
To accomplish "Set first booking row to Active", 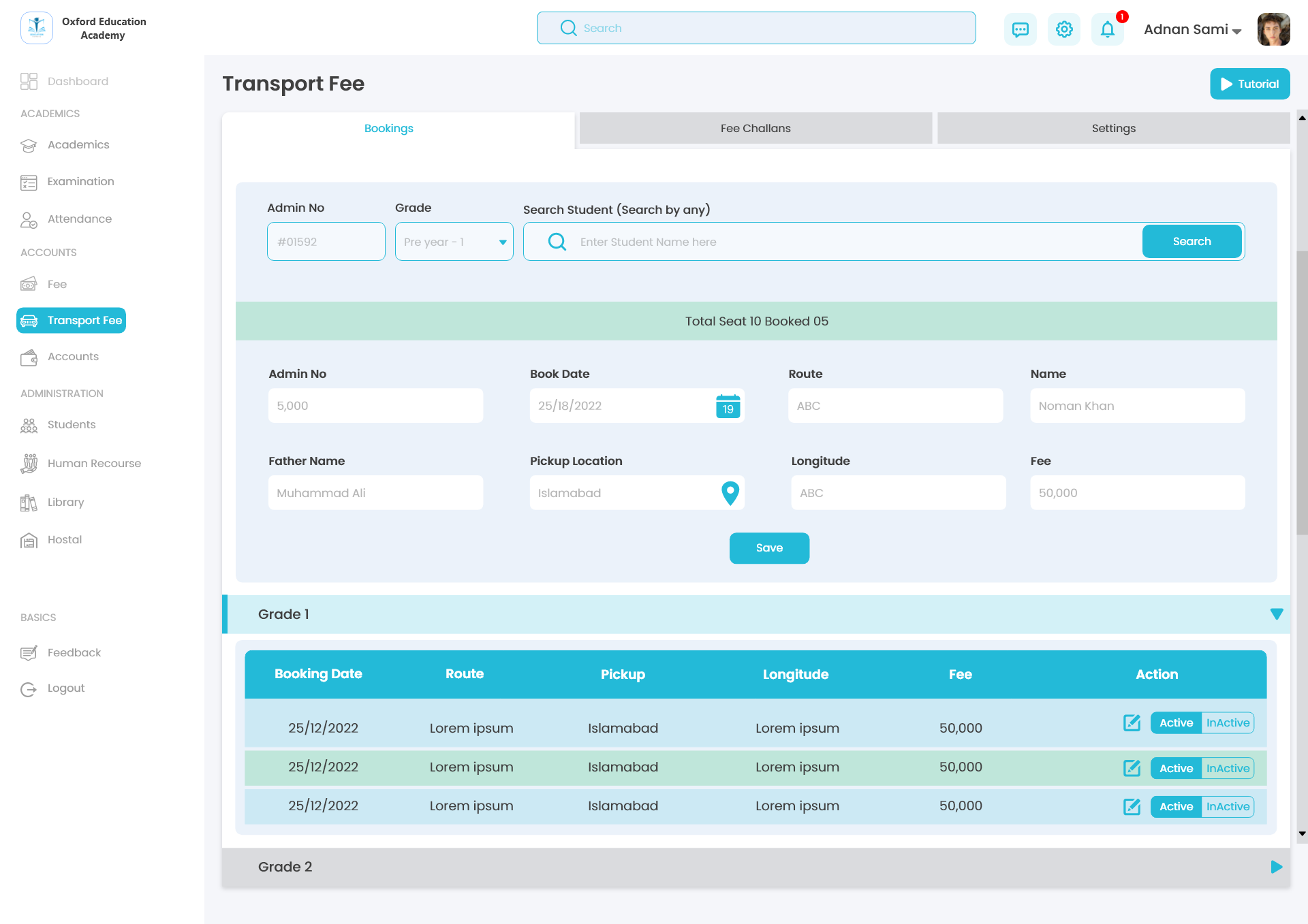I will [1176, 722].
